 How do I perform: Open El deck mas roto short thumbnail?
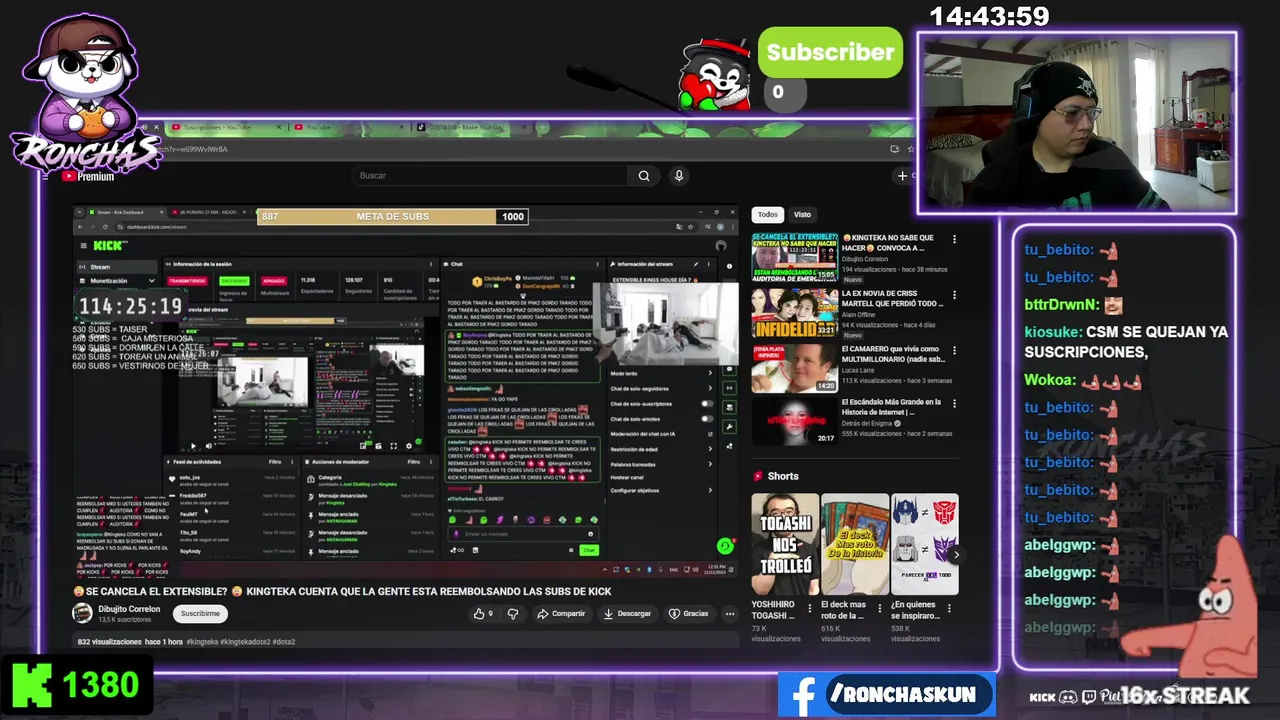[x=855, y=544]
